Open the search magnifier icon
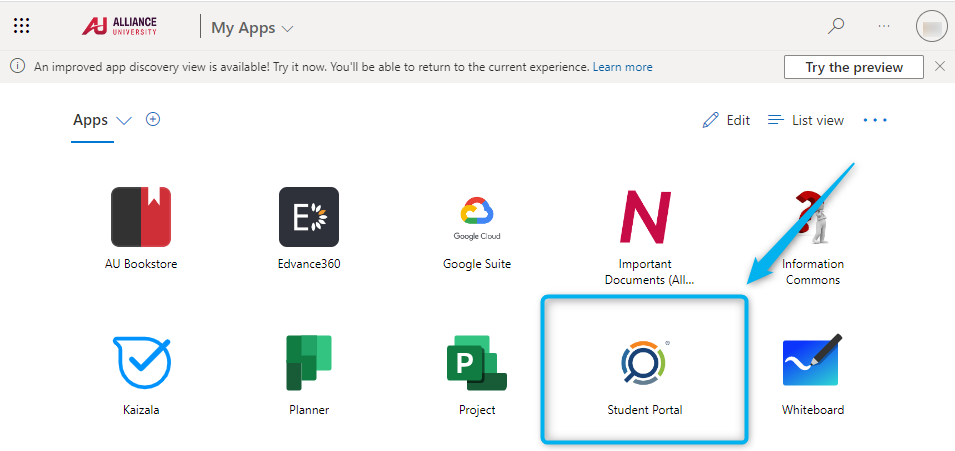Viewport: 955px width, 451px height. [x=836, y=26]
